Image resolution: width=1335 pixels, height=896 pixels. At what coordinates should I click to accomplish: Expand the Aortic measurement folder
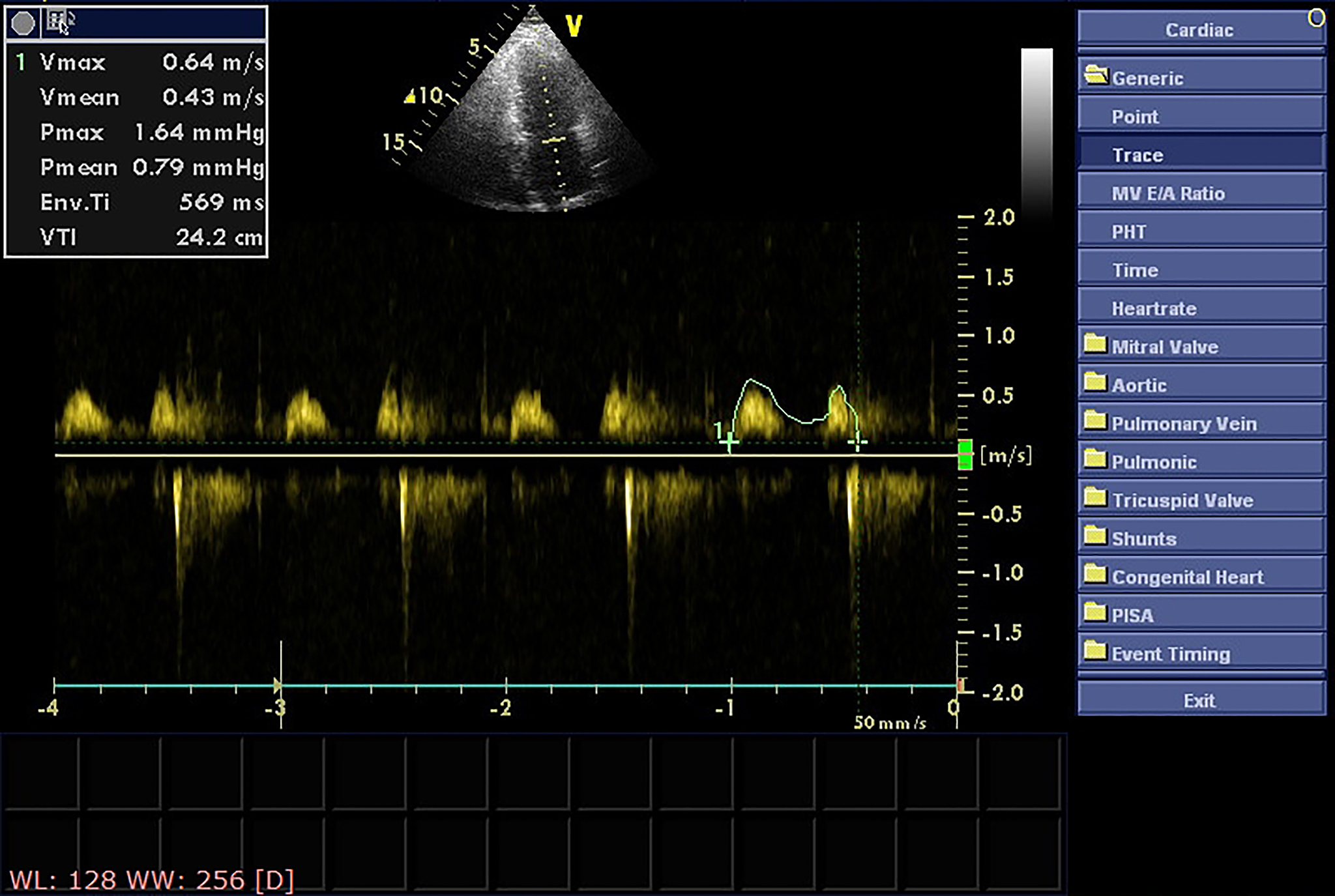(1095, 383)
